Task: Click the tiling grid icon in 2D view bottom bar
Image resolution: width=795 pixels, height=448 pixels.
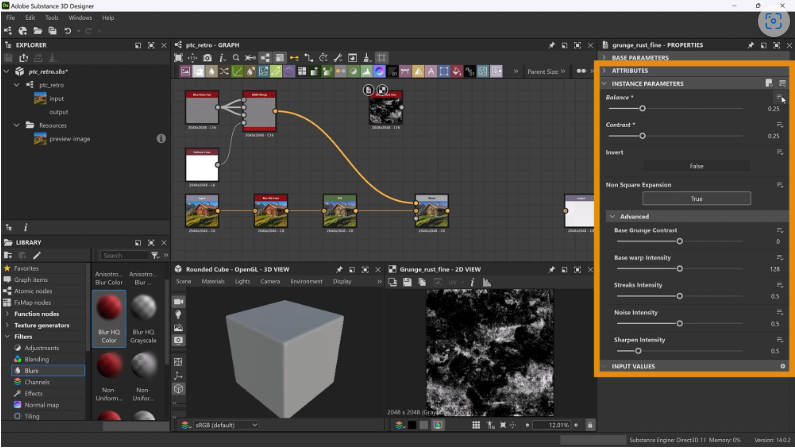Action: tap(476, 425)
